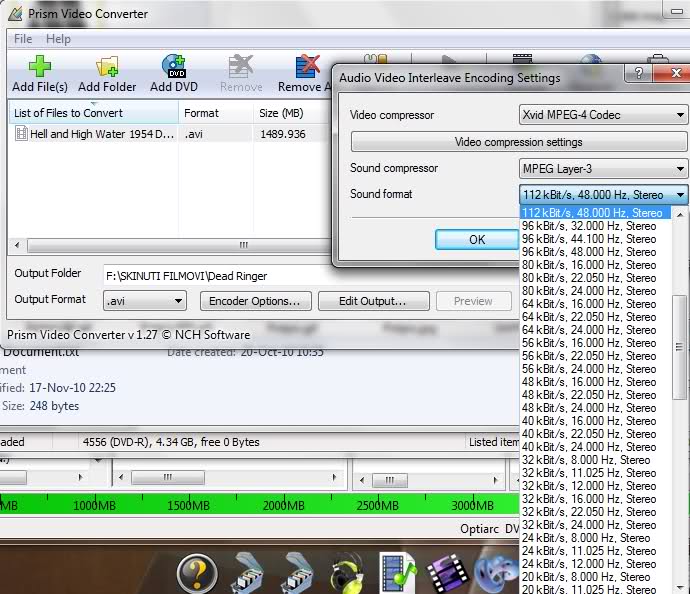Select 24 kBit/s, 8.000 Hz, Stereo
This screenshot has height=594, width=690.
[x=595, y=538]
